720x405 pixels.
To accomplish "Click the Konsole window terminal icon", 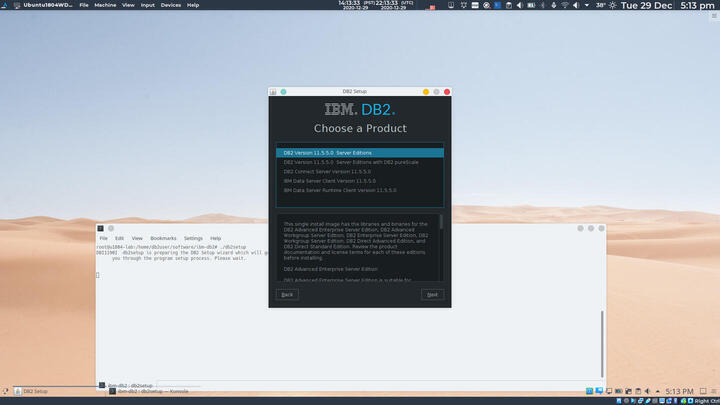I will point(100,228).
